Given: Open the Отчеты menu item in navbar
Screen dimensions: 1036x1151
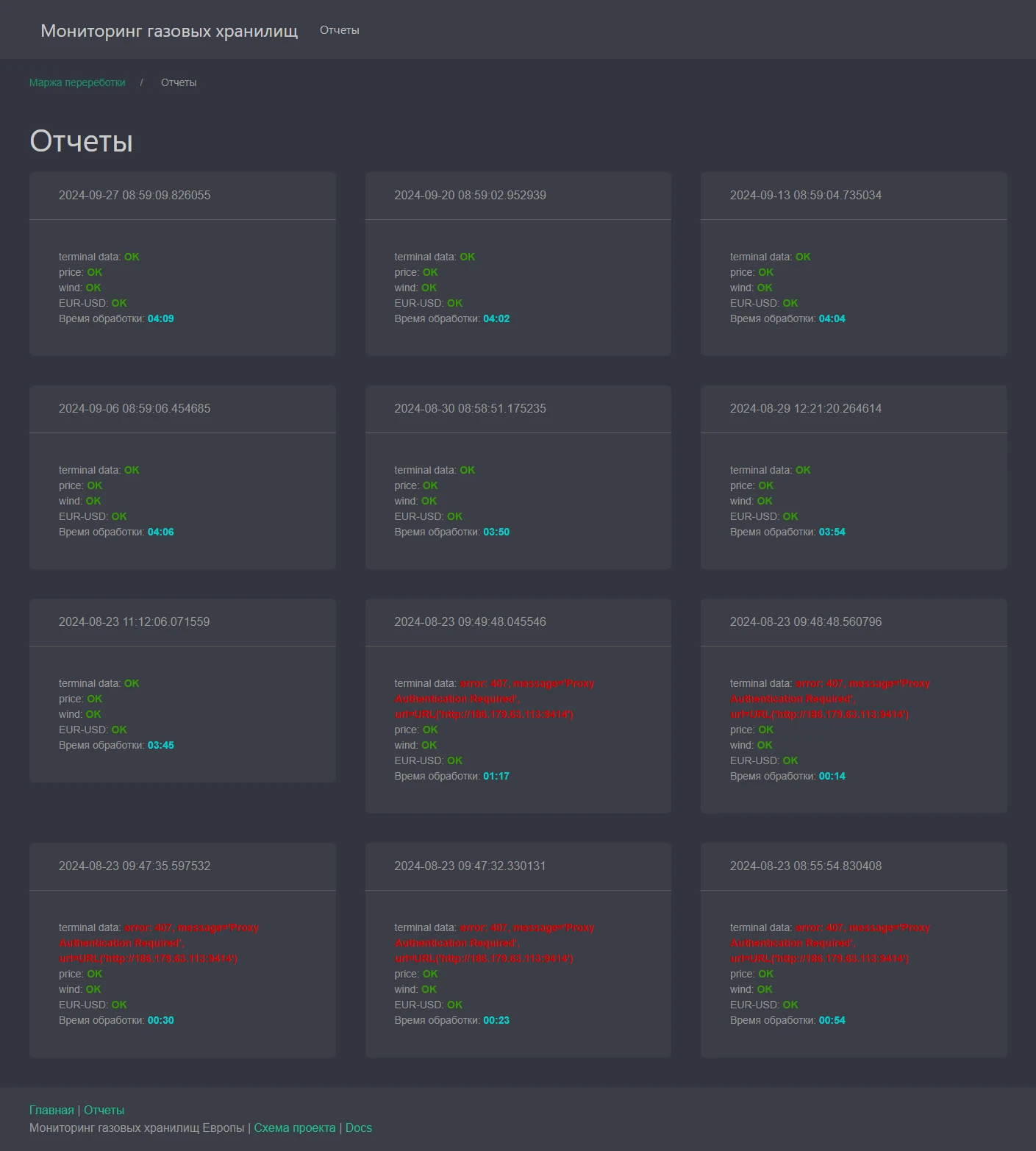Looking at the screenshot, I should pos(339,30).
